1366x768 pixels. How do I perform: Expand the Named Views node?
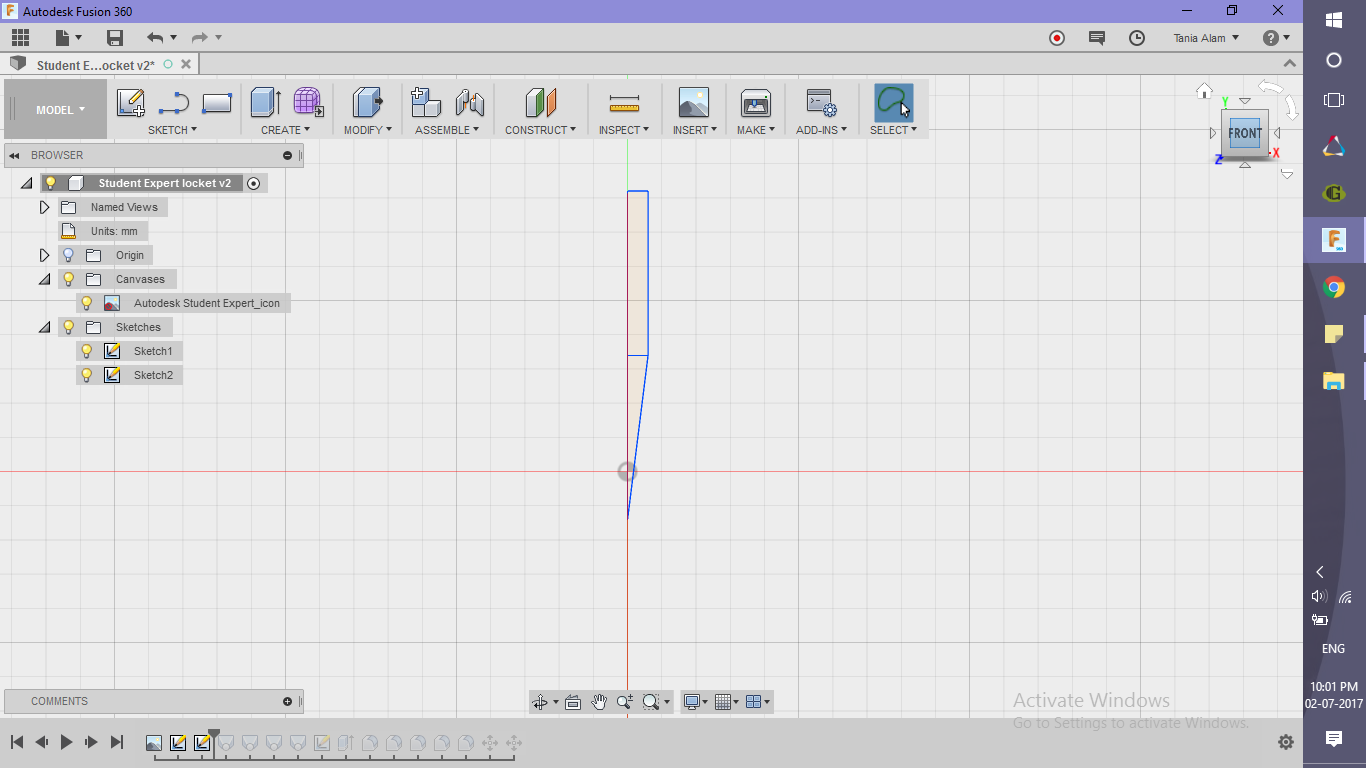pyautogui.click(x=44, y=207)
